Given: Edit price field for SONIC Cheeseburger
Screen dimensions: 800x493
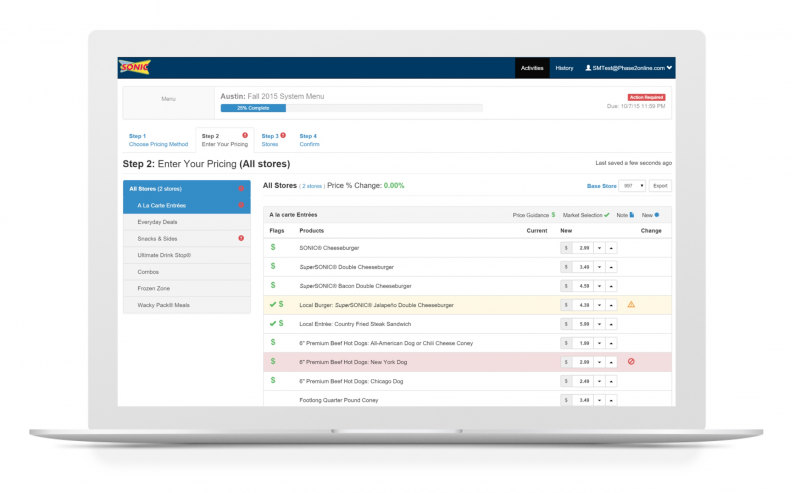Looking at the screenshot, I should tap(583, 248).
